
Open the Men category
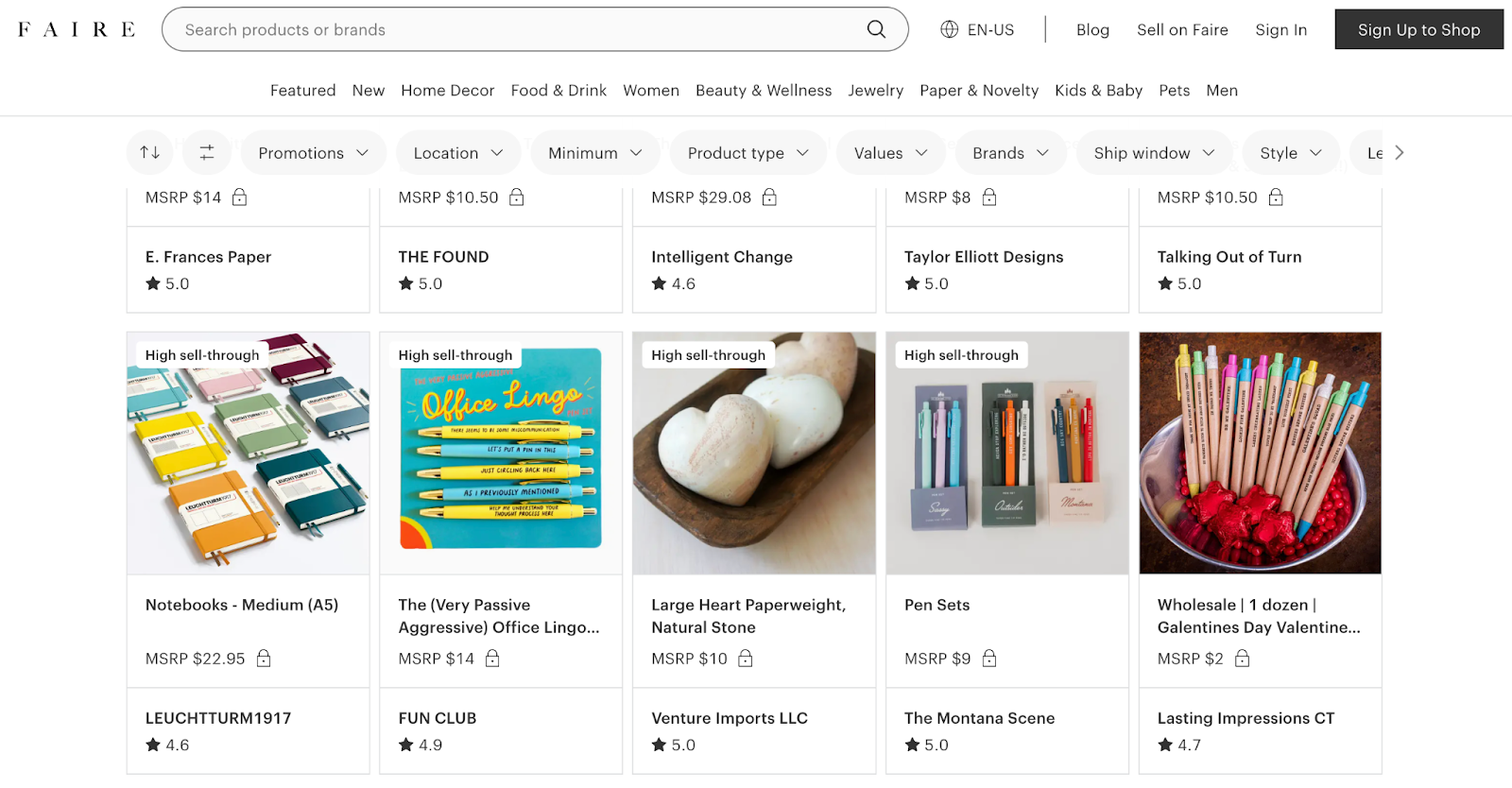coord(1222,91)
